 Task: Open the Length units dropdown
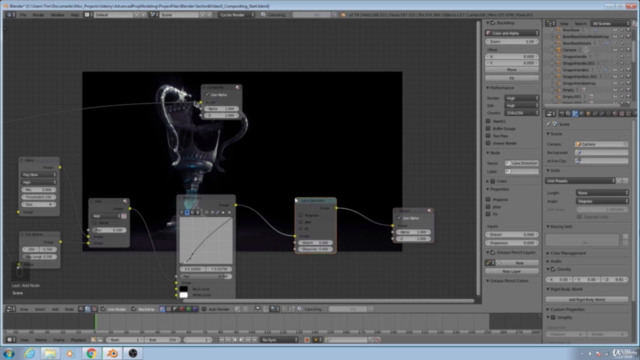pyautogui.click(x=602, y=193)
